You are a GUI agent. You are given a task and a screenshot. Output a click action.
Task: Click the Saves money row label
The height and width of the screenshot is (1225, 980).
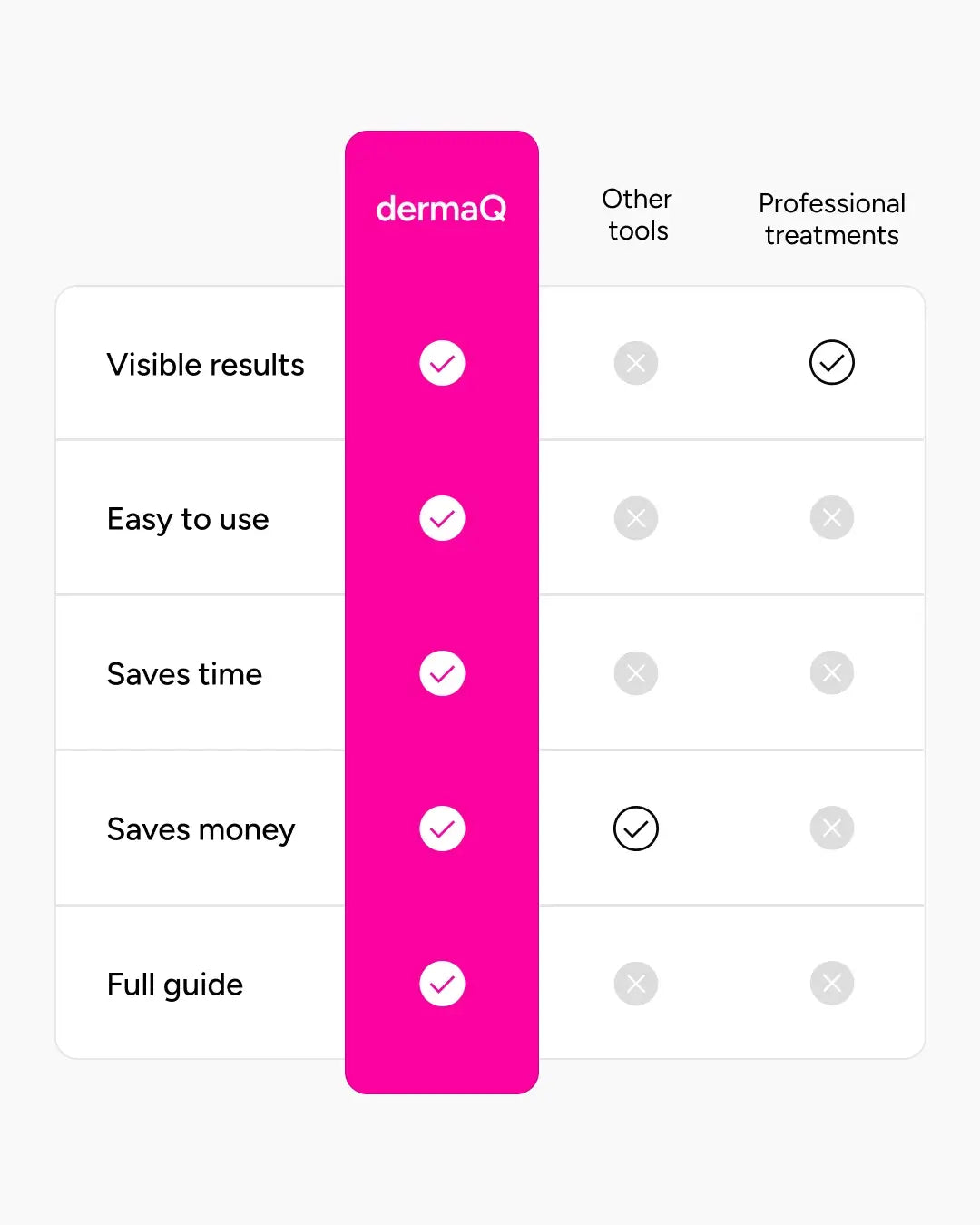(201, 829)
